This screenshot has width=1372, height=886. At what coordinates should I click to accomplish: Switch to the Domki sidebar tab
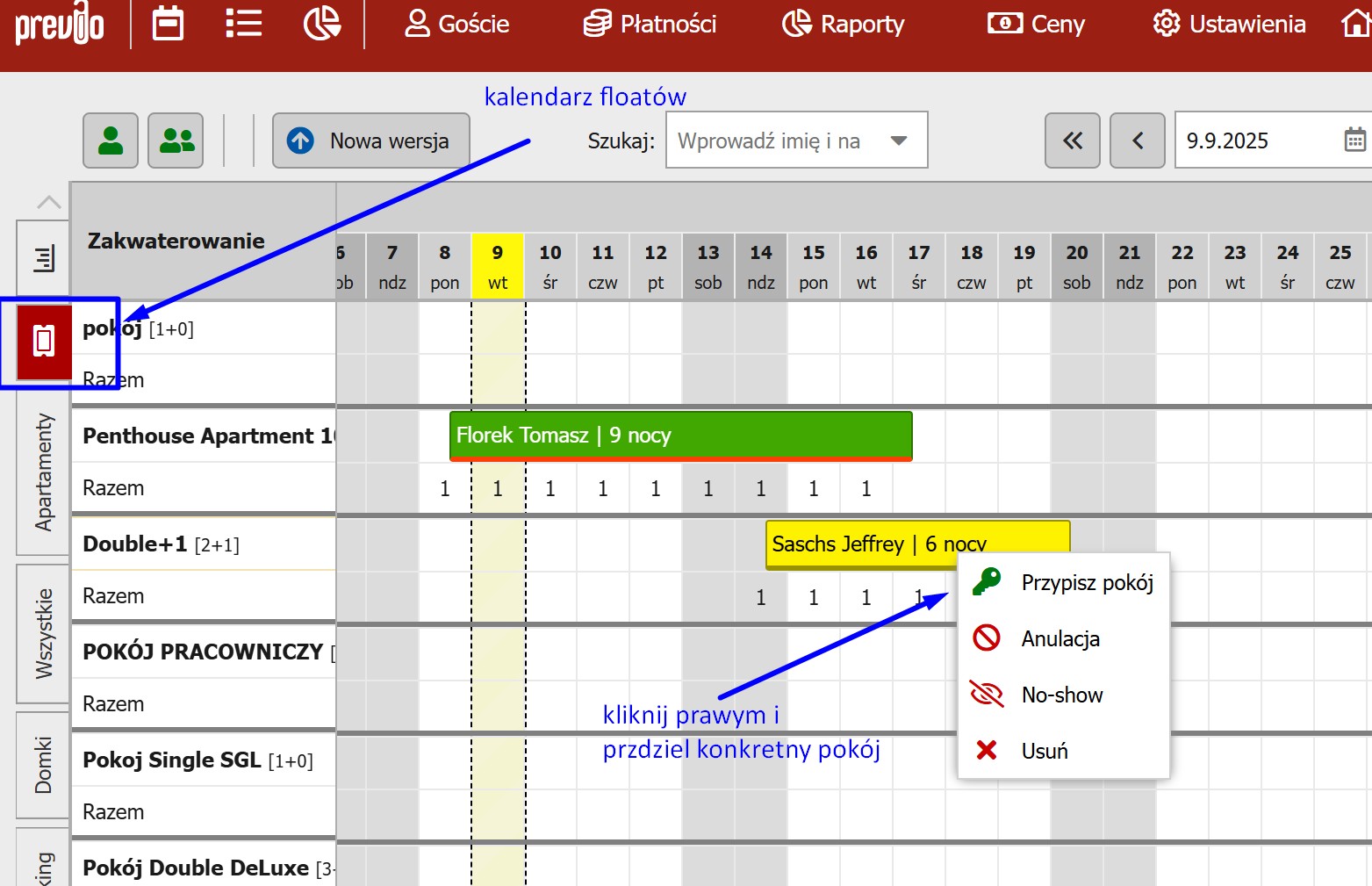pyautogui.click(x=44, y=766)
